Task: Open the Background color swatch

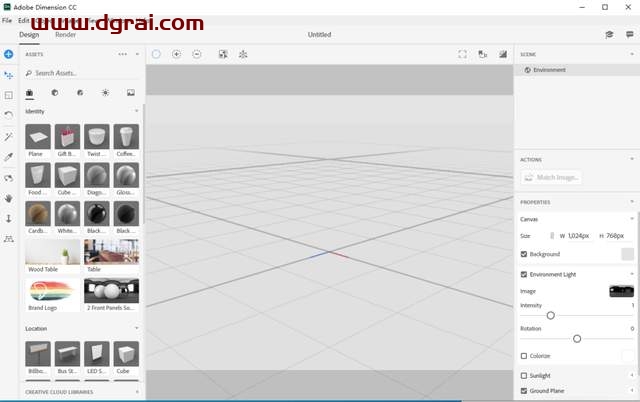Action: click(627, 254)
